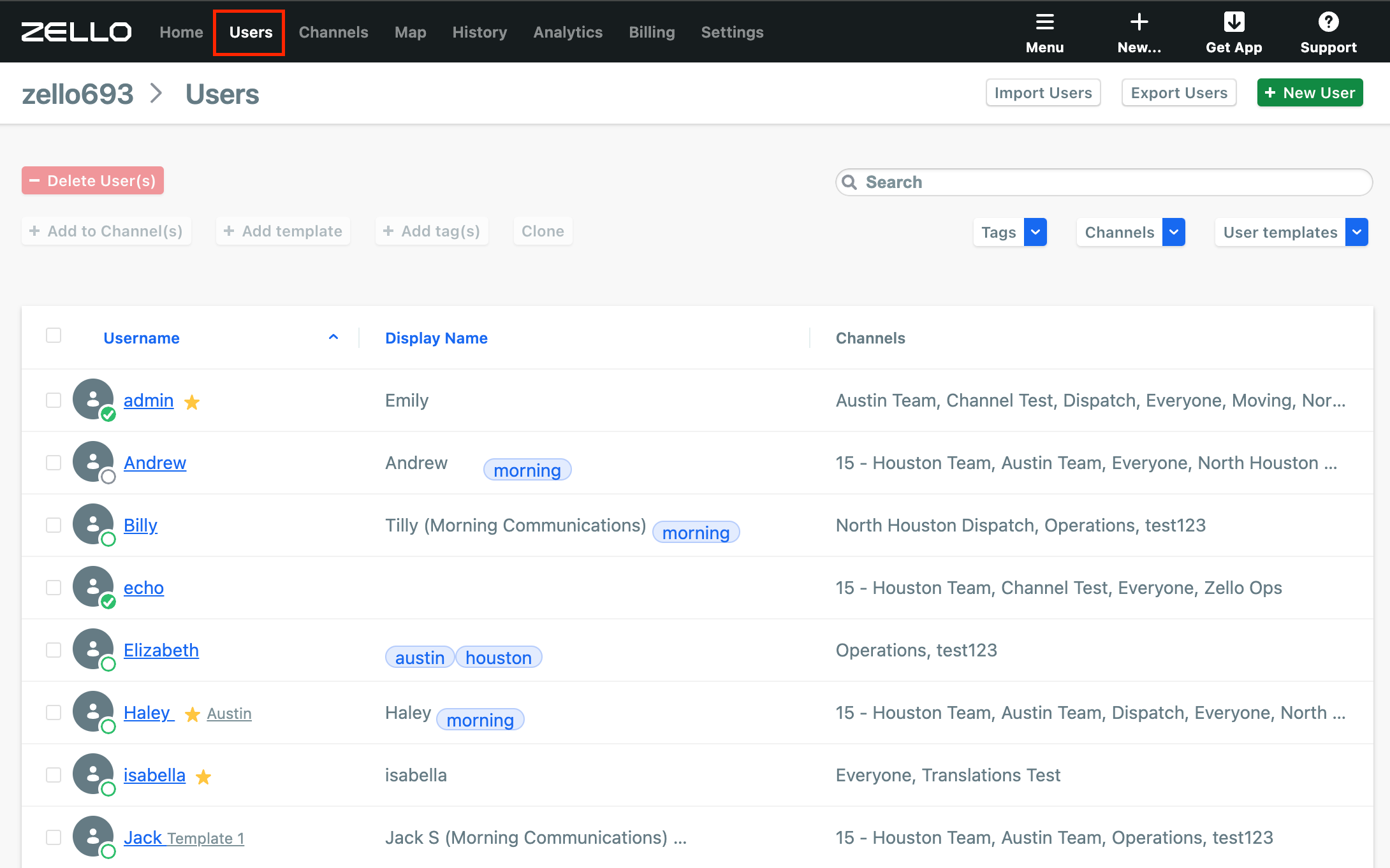Click Elizabeth's austin tag
Viewport: 1390px width, 868px height.
(420, 658)
